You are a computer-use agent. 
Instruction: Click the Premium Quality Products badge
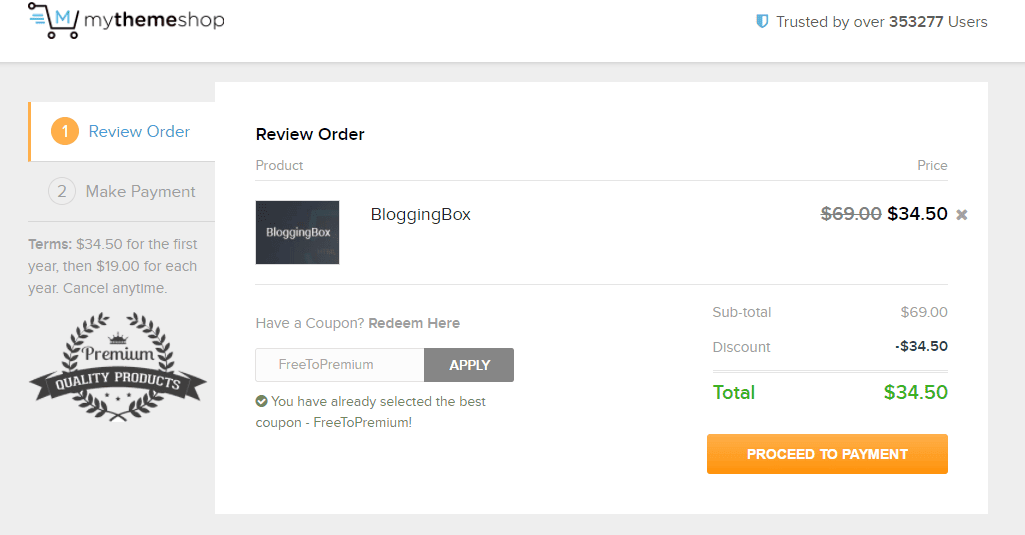point(118,366)
